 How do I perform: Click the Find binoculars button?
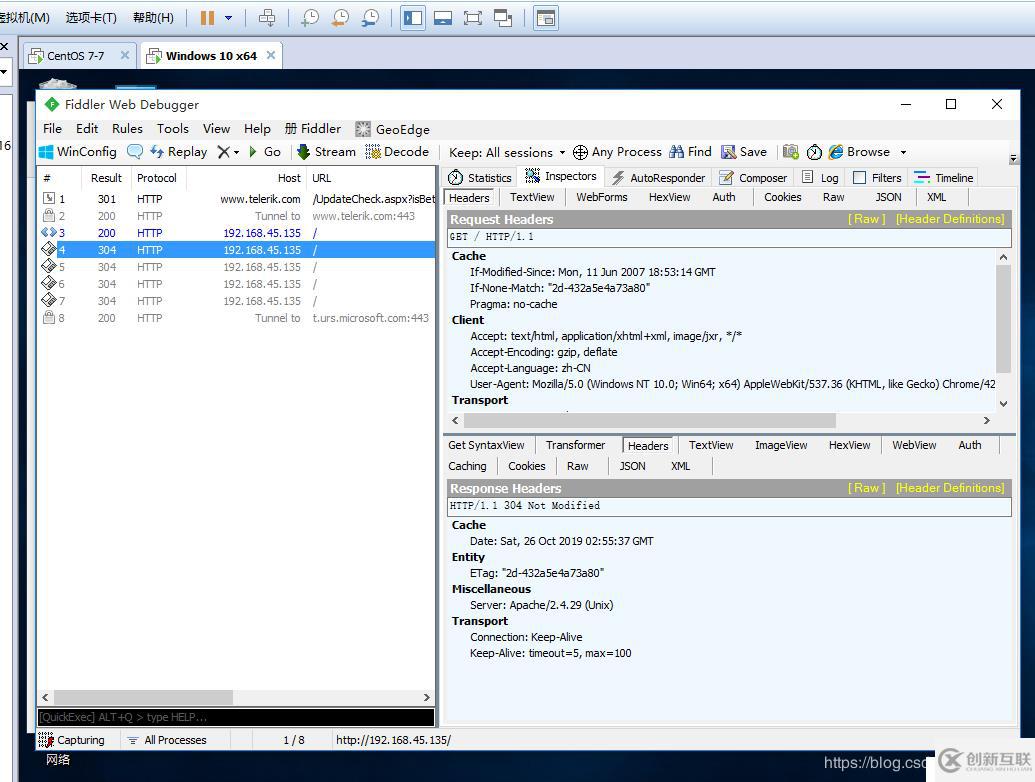(690, 152)
